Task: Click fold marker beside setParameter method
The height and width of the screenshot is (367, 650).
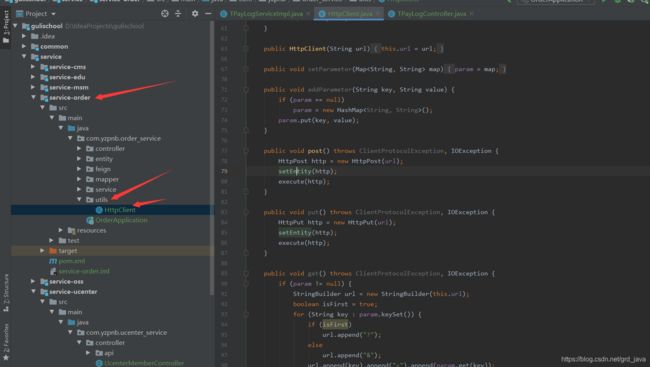Action: point(246,69)
